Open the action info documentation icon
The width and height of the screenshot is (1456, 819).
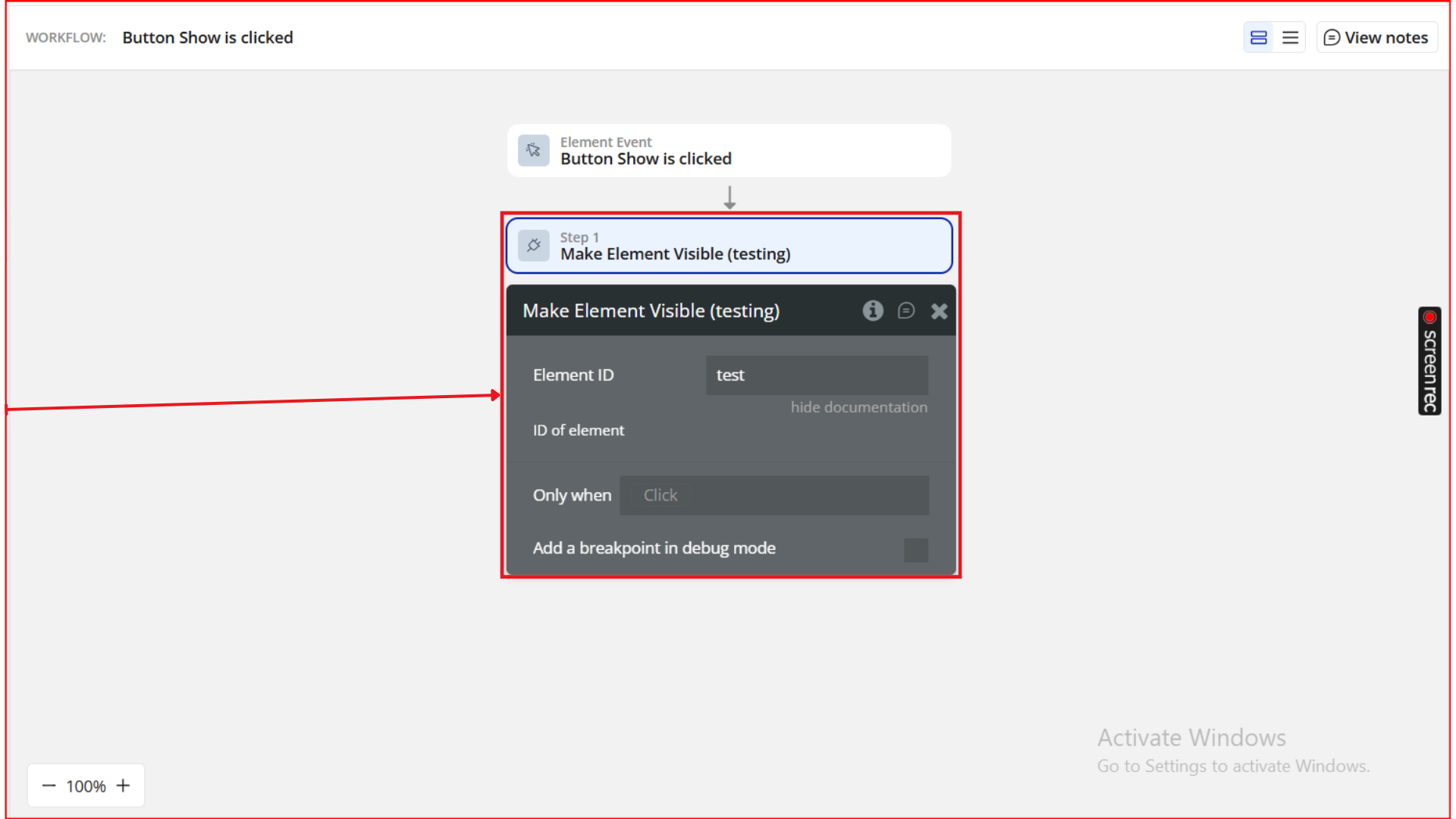pos(873,311)
